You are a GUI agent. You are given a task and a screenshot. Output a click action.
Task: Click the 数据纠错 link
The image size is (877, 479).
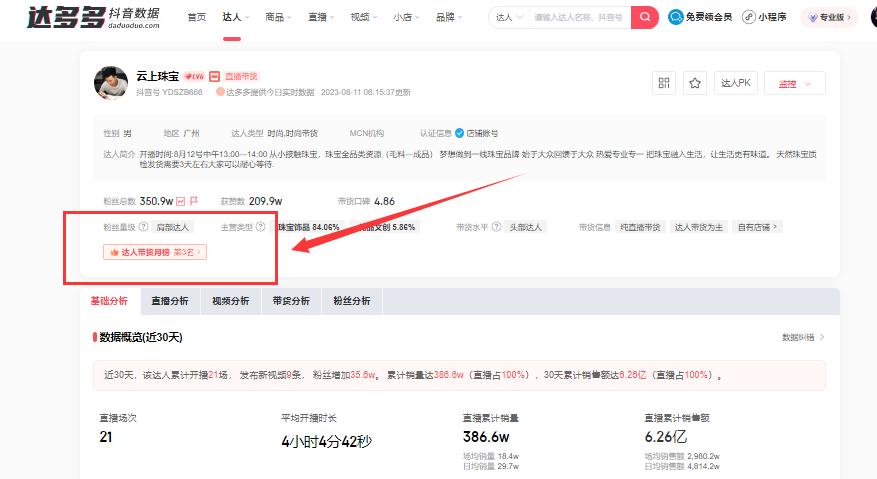[803, 337]
